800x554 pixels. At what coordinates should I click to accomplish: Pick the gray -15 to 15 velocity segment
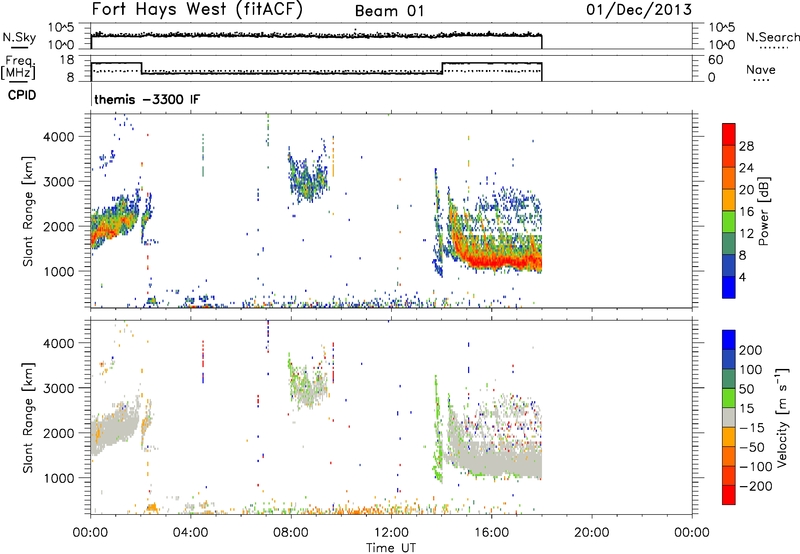729,417
